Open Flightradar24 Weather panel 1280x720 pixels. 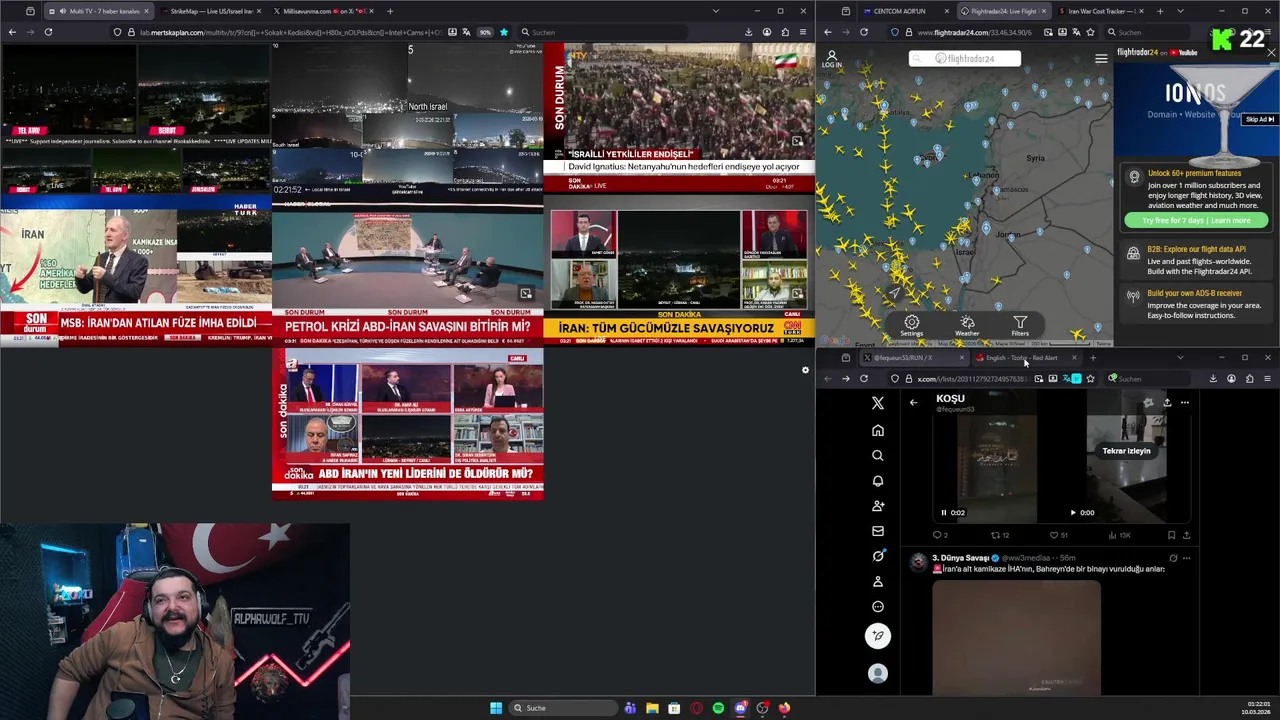point(967,326)
